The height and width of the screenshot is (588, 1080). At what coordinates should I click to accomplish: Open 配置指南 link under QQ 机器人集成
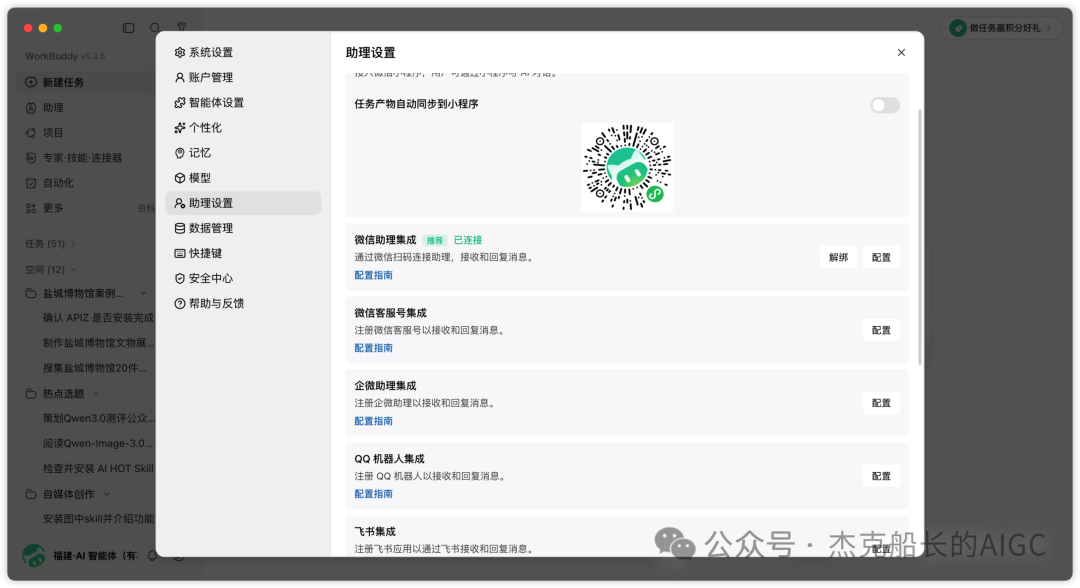pyautogui.click(x=373, y=494)
